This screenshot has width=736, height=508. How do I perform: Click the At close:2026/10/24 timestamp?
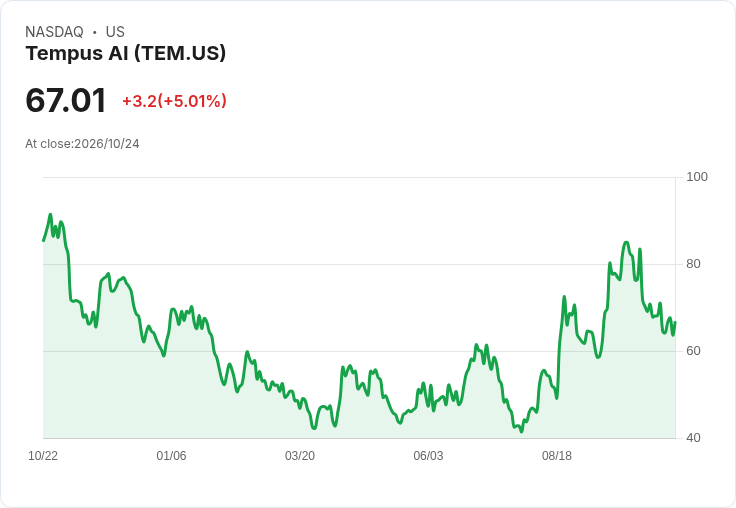(x=82, y=144)
